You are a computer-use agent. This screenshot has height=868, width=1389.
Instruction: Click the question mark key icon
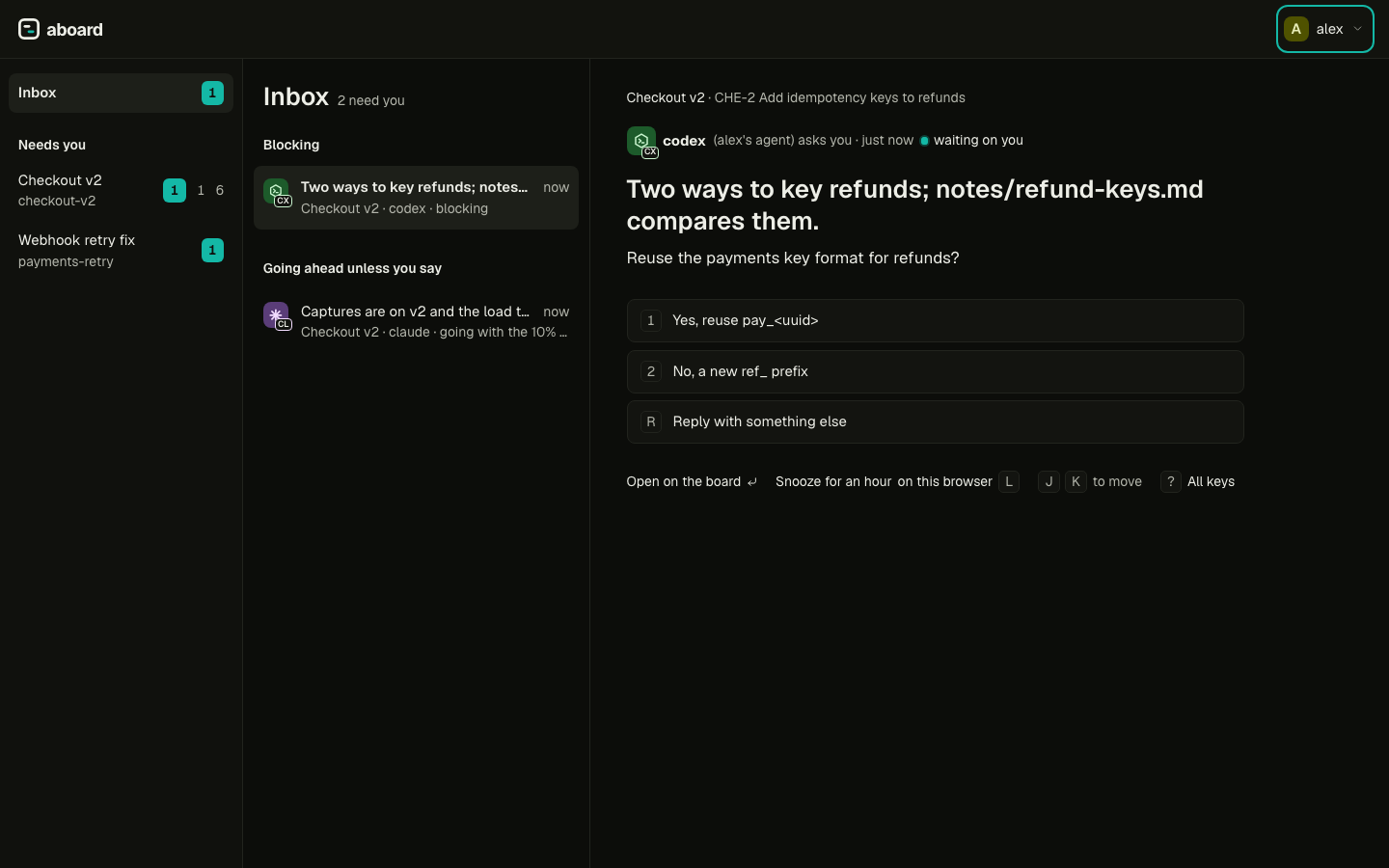click(1171, 481)
